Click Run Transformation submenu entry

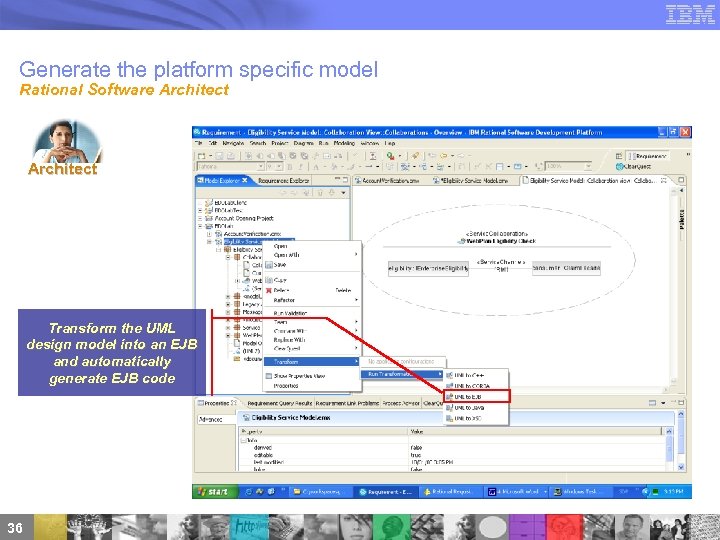pos(401,374)
